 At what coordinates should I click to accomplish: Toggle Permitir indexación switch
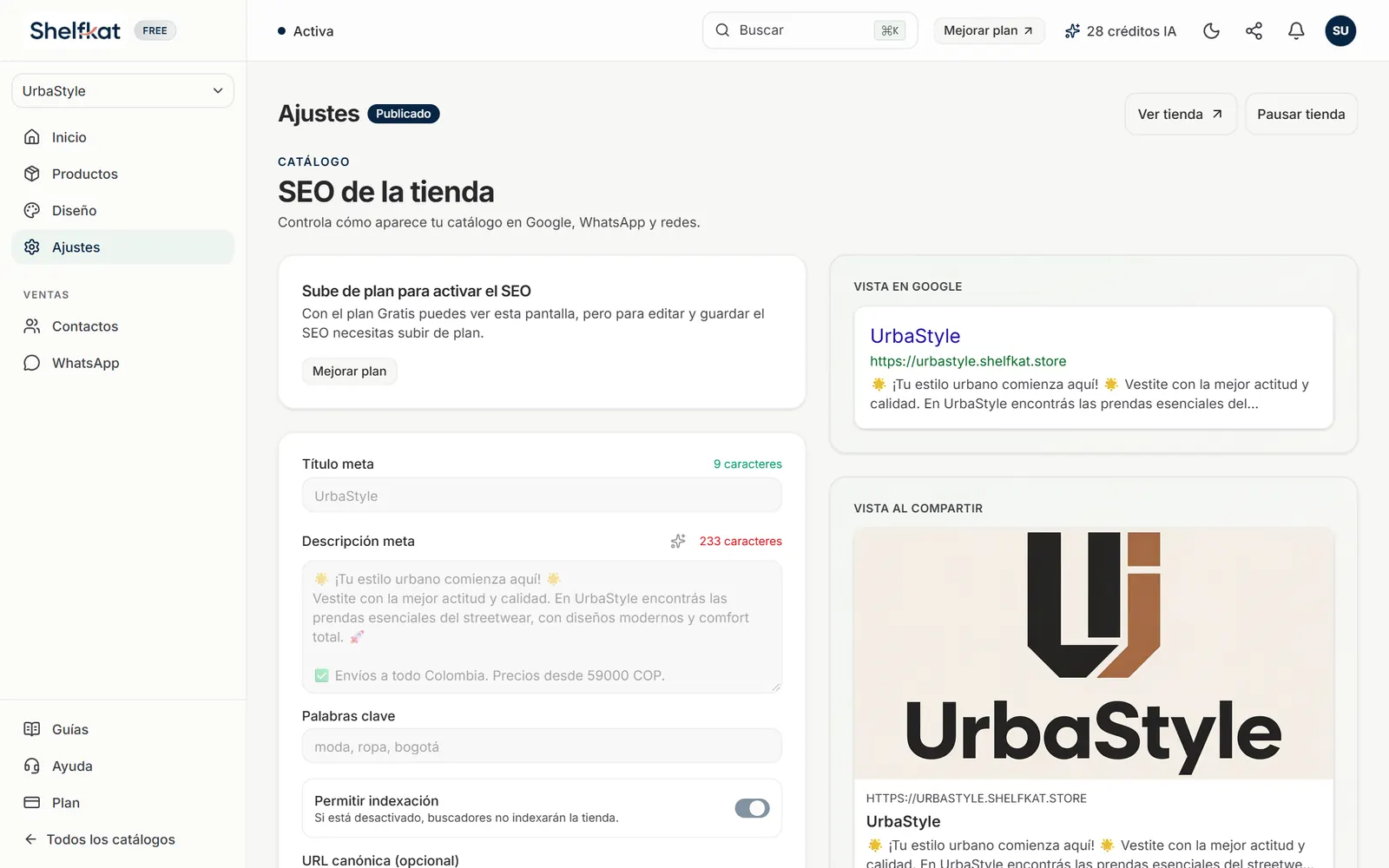click(752, 808)
